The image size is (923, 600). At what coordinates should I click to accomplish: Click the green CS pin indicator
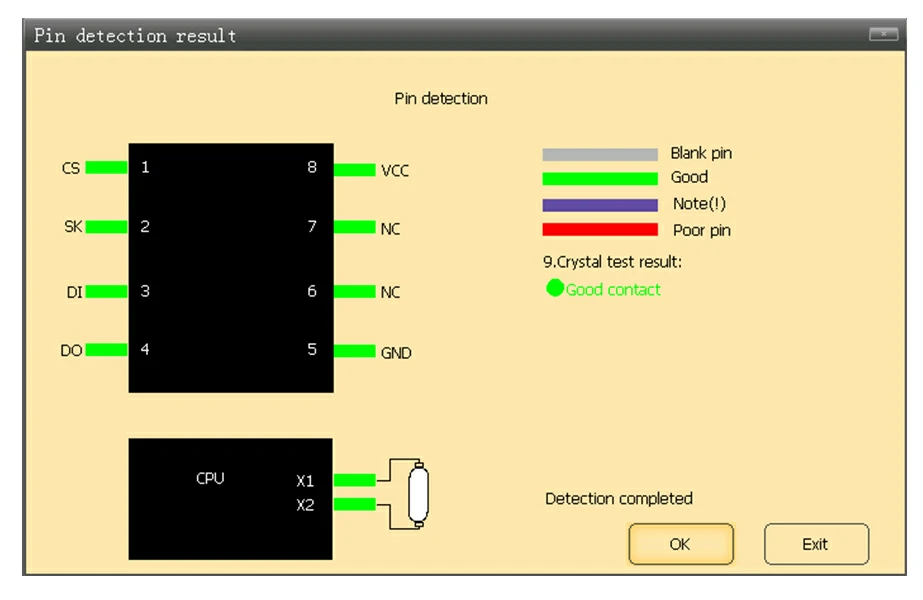pos(106,168)
